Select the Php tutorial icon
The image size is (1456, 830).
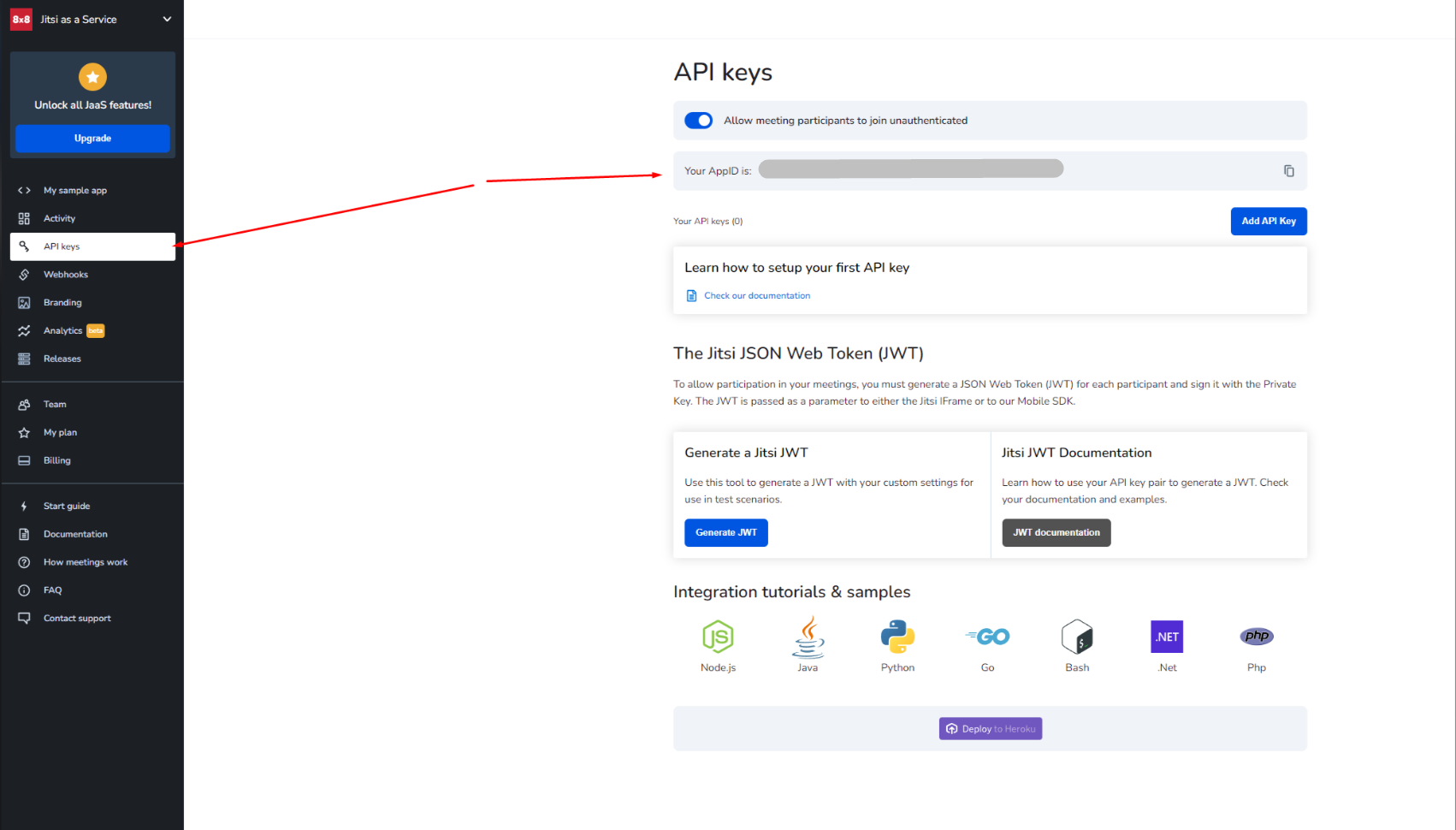click(x=1257, y=637)
